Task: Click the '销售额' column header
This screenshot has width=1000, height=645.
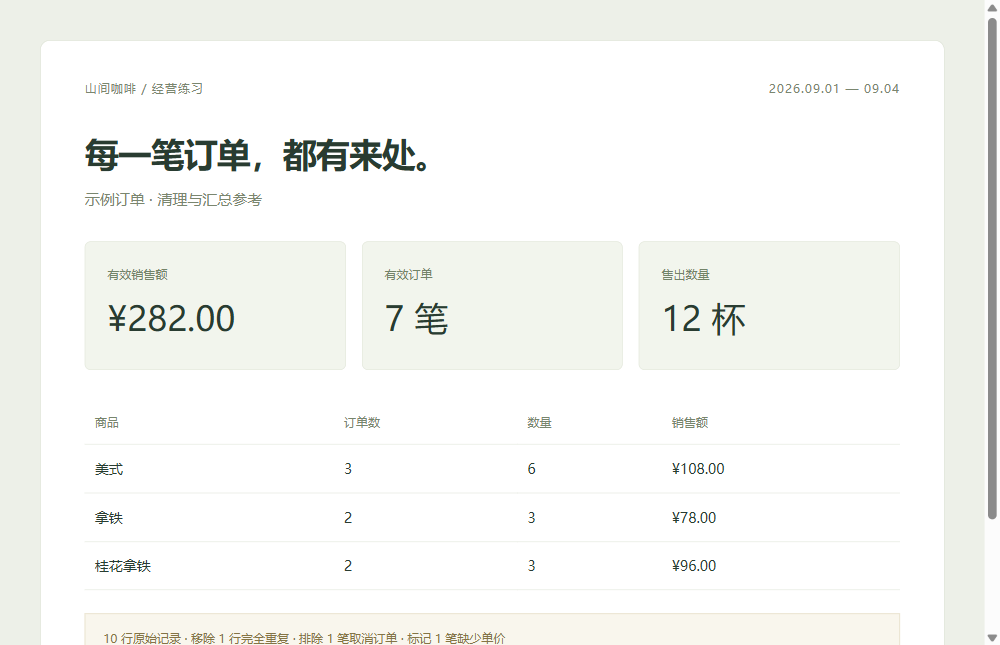Action: click(689, 422)
